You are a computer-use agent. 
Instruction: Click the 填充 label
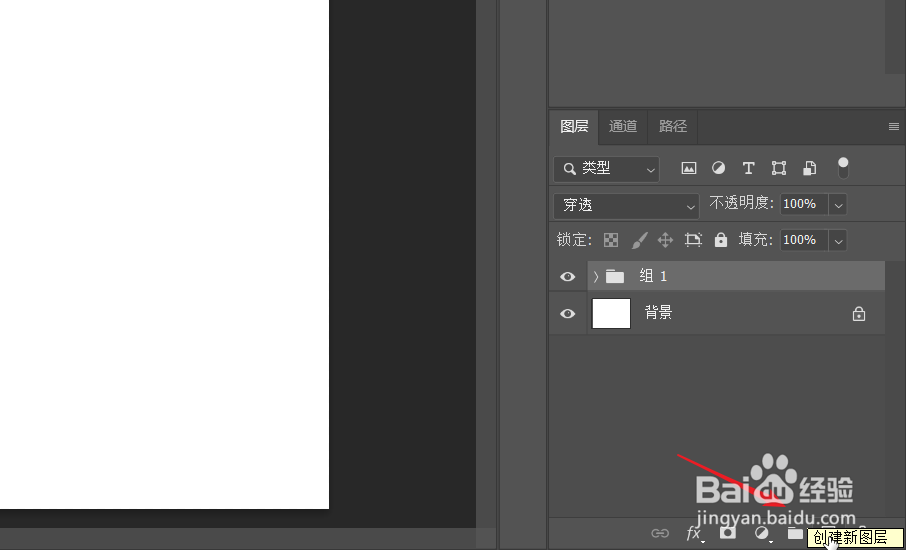(x=755, y=240)
